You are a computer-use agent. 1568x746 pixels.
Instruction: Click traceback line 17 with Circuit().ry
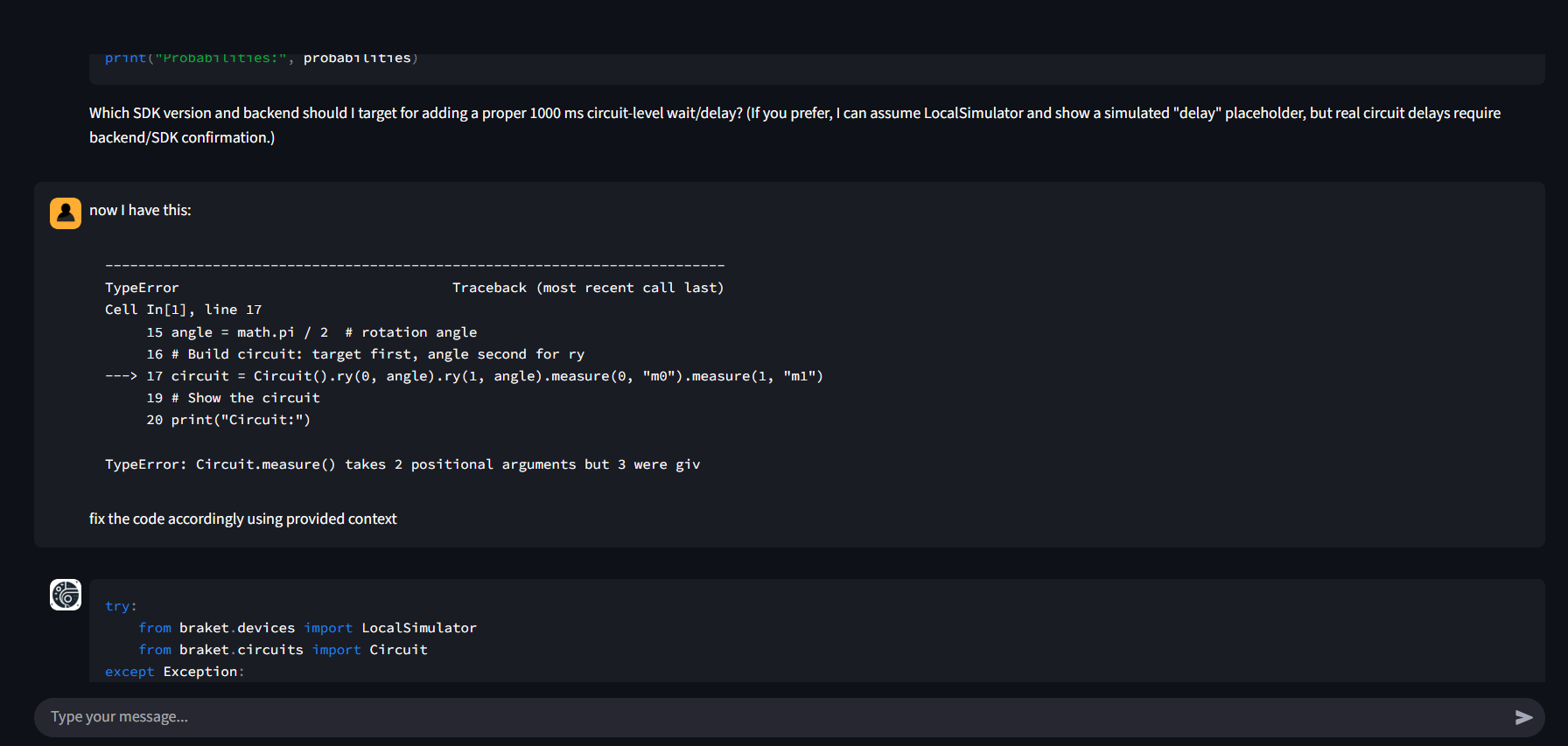484,376
